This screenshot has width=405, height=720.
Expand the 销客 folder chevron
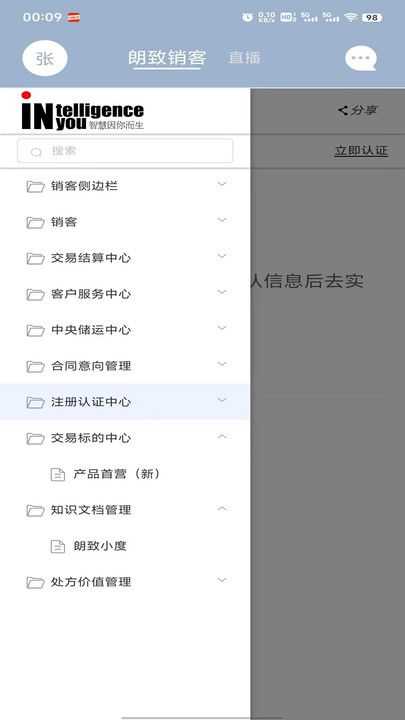point(222,220)
